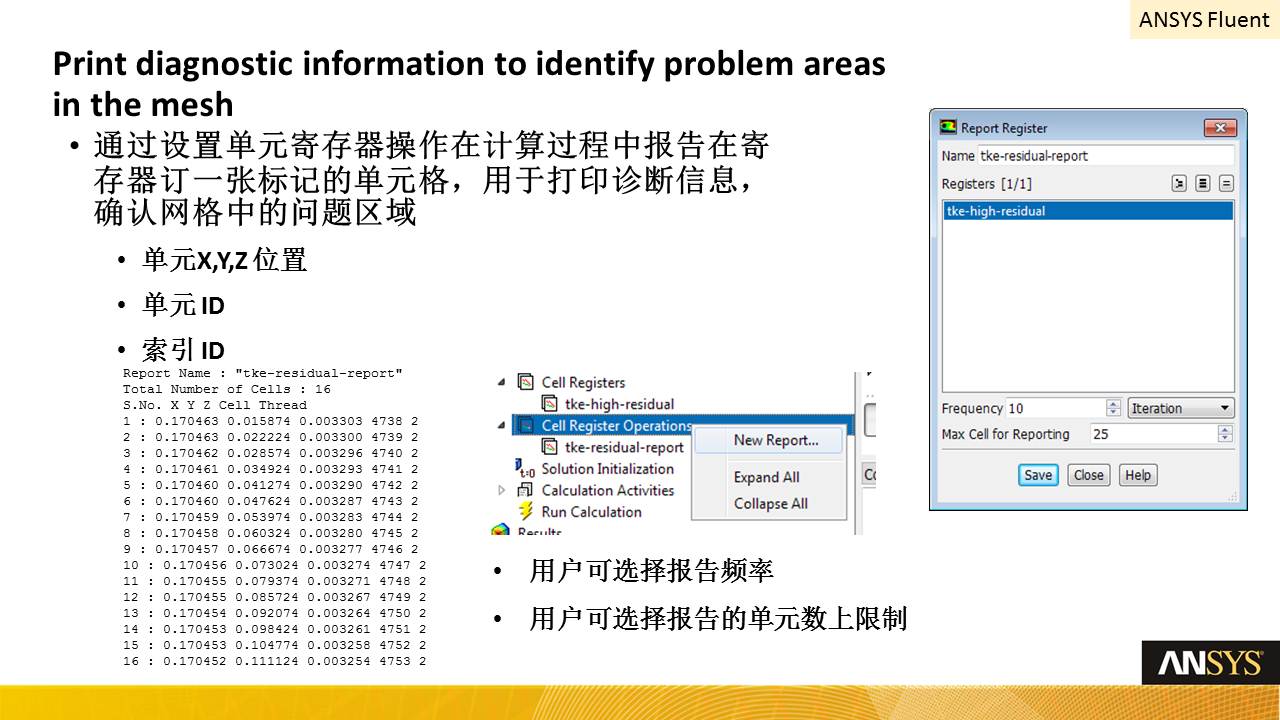Select the Run Calculation tree item
The image size is (1280, 720).
pyautogui.click(x=591, y=511)
